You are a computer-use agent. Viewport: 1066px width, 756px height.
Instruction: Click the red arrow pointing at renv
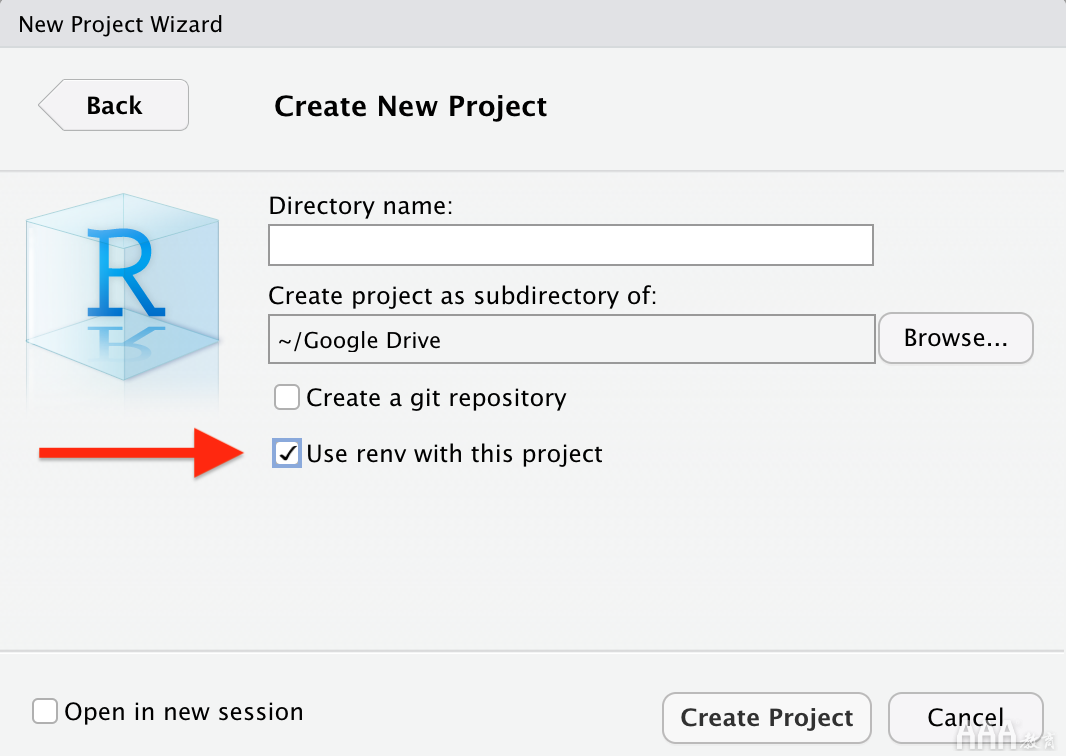pyautogui.click(x=138, y=453)
